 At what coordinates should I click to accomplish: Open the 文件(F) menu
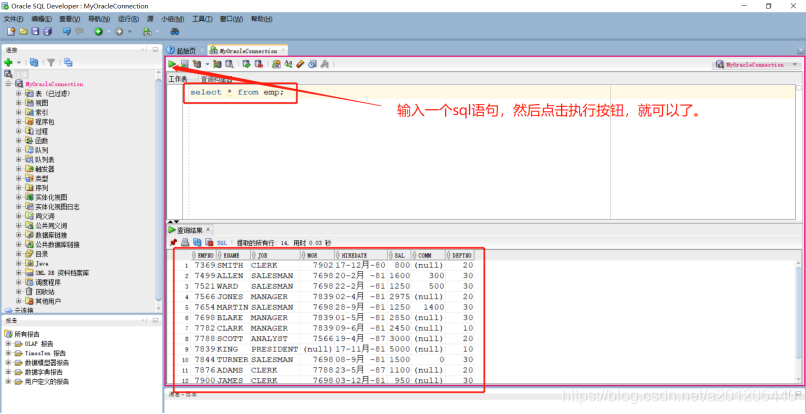[13, 19]
